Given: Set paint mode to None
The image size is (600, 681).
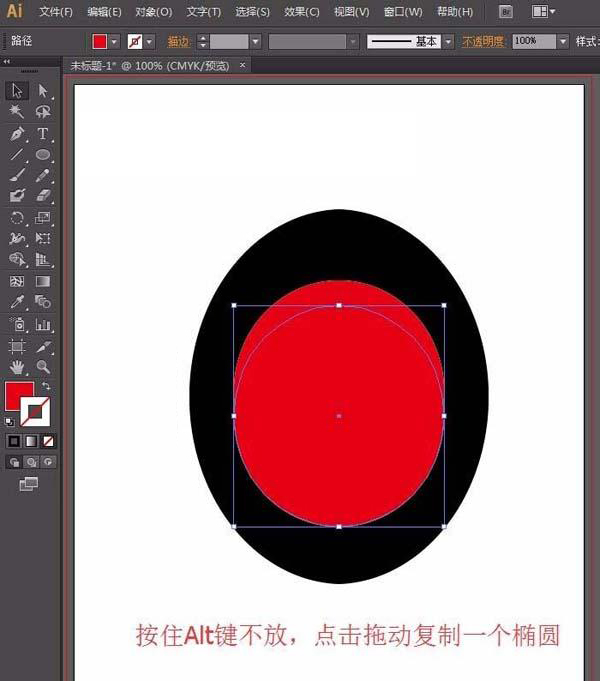Looking at the screenshot, I should pyautogui.click(x=48, y=441).
